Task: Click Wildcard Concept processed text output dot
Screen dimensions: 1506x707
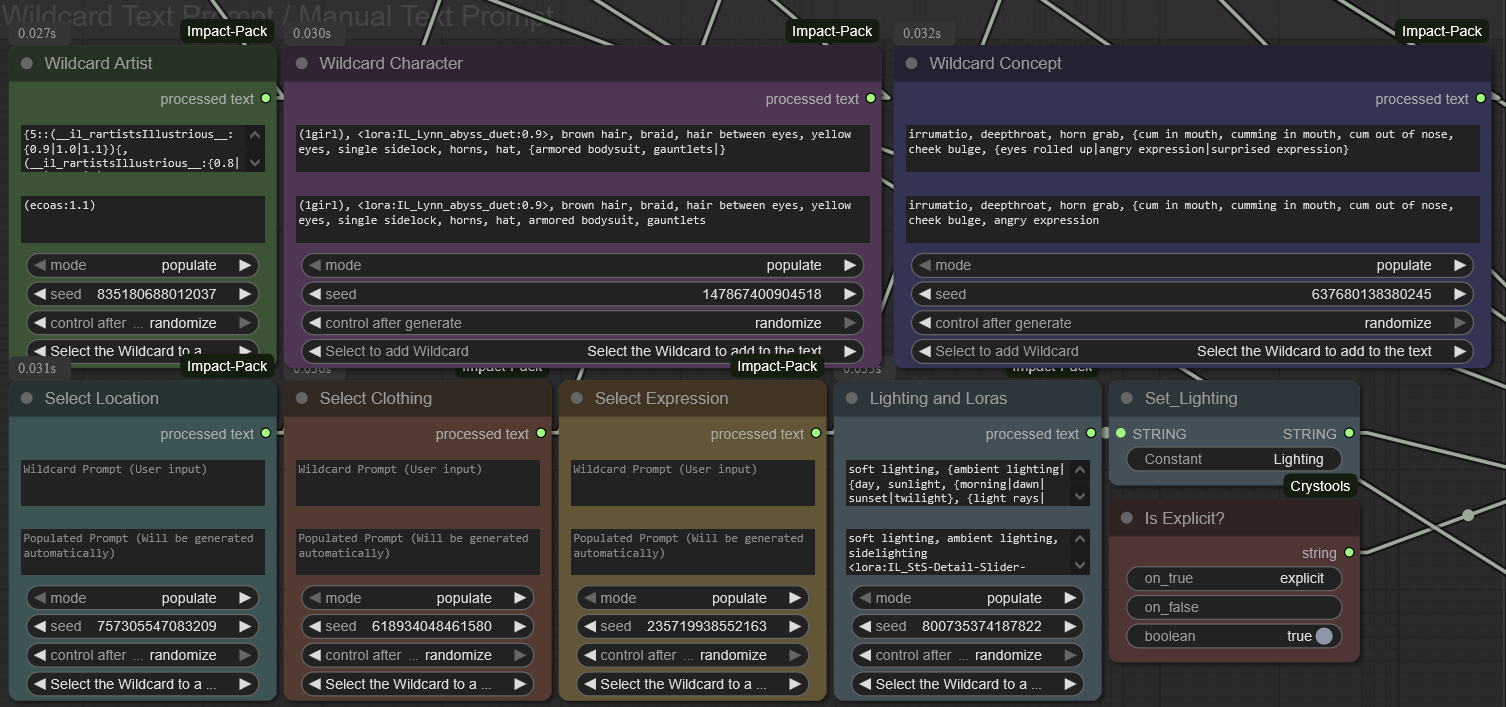Action: pos(1481,99)
